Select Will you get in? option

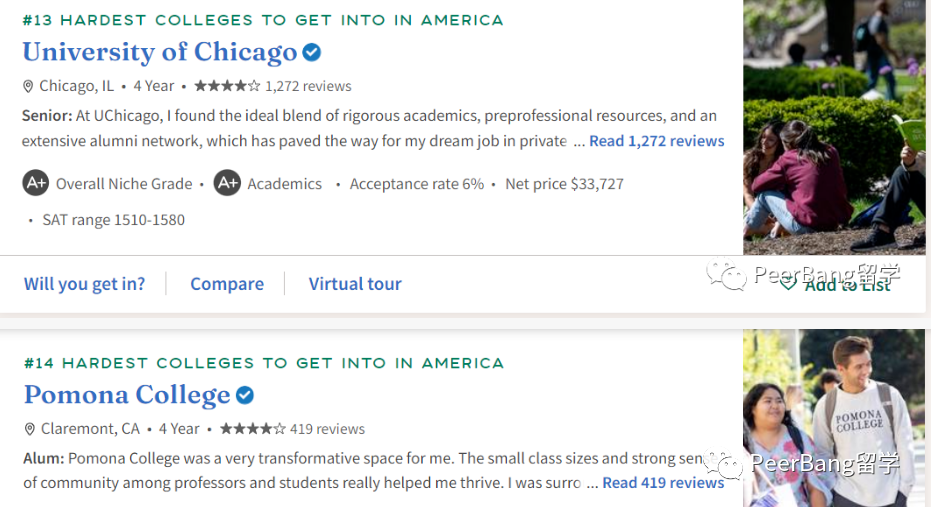(x=84, y=284)
